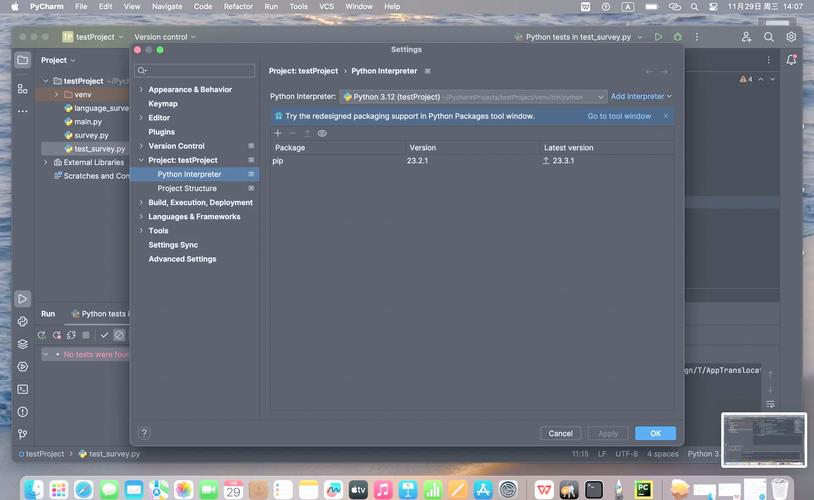
Task: Open the notifications bell icon
Action: [791, 60]
